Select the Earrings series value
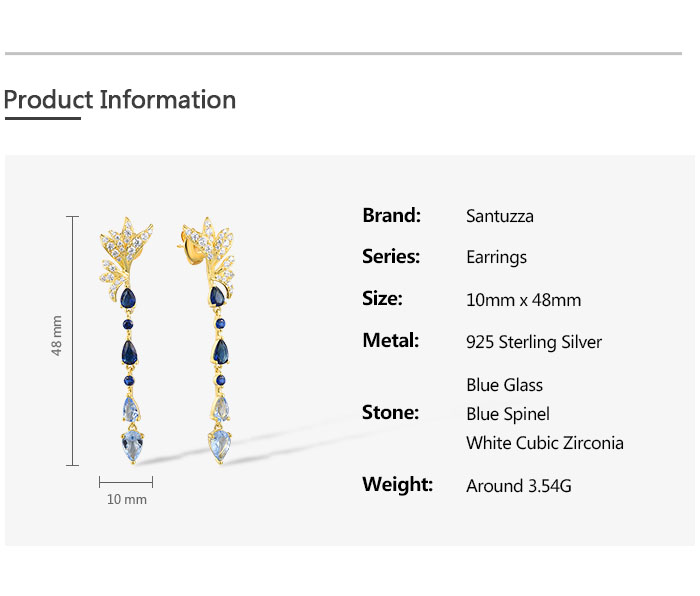Viewport: 700px width, 596px height. (x=496, y=258)
